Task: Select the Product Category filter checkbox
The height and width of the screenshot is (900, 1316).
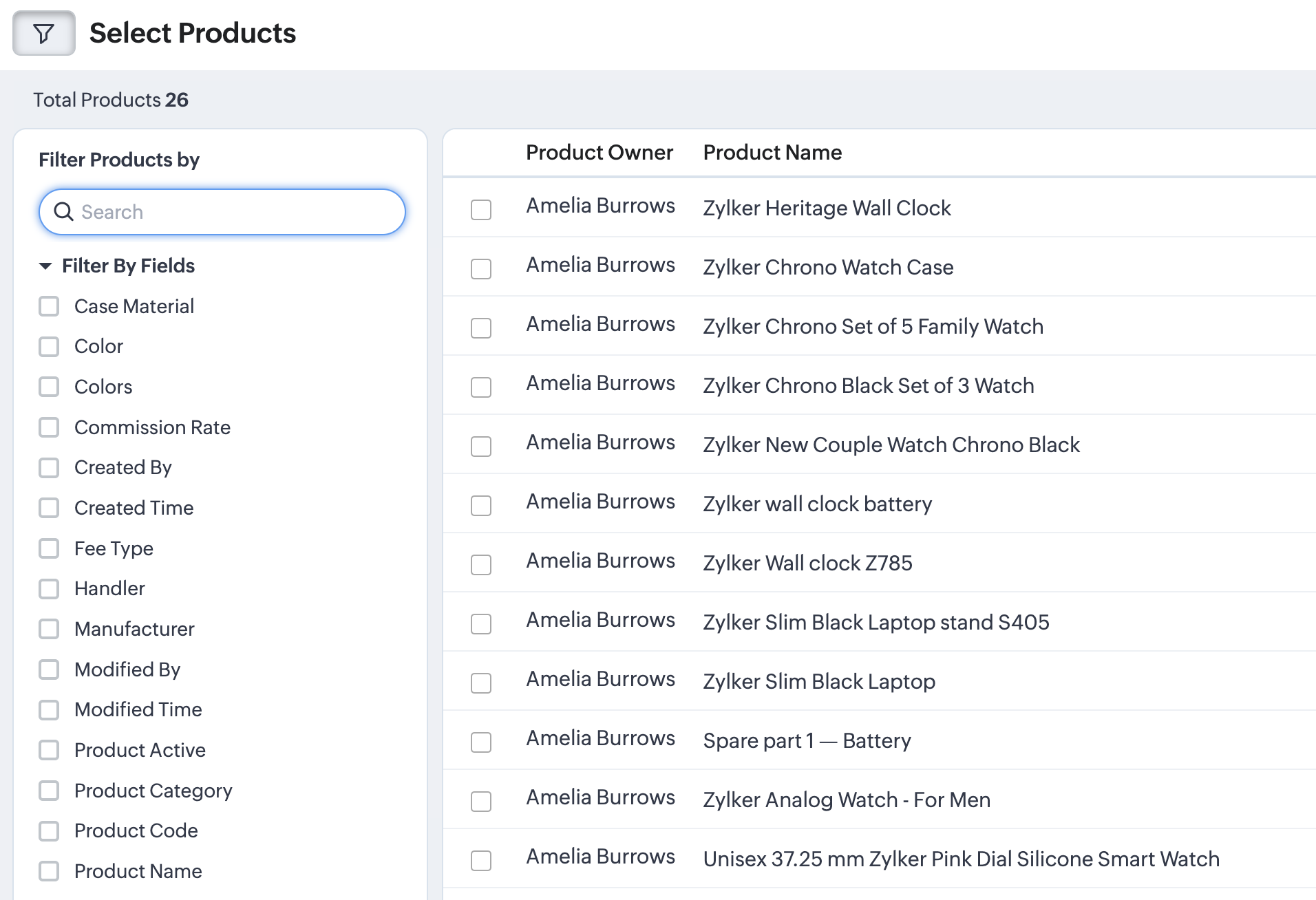Action: 49,791
